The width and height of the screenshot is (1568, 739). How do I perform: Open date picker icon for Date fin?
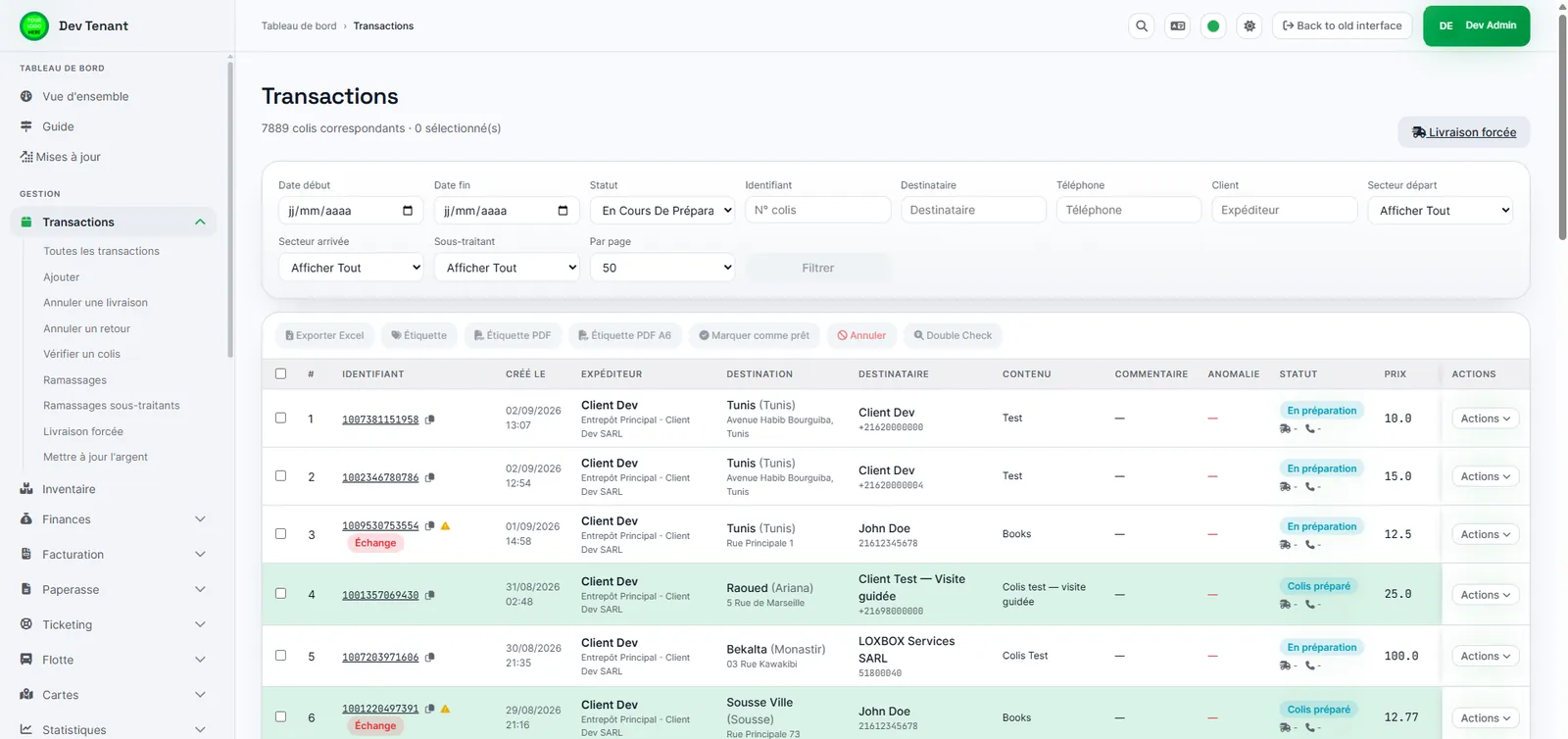tap(563, 211)
